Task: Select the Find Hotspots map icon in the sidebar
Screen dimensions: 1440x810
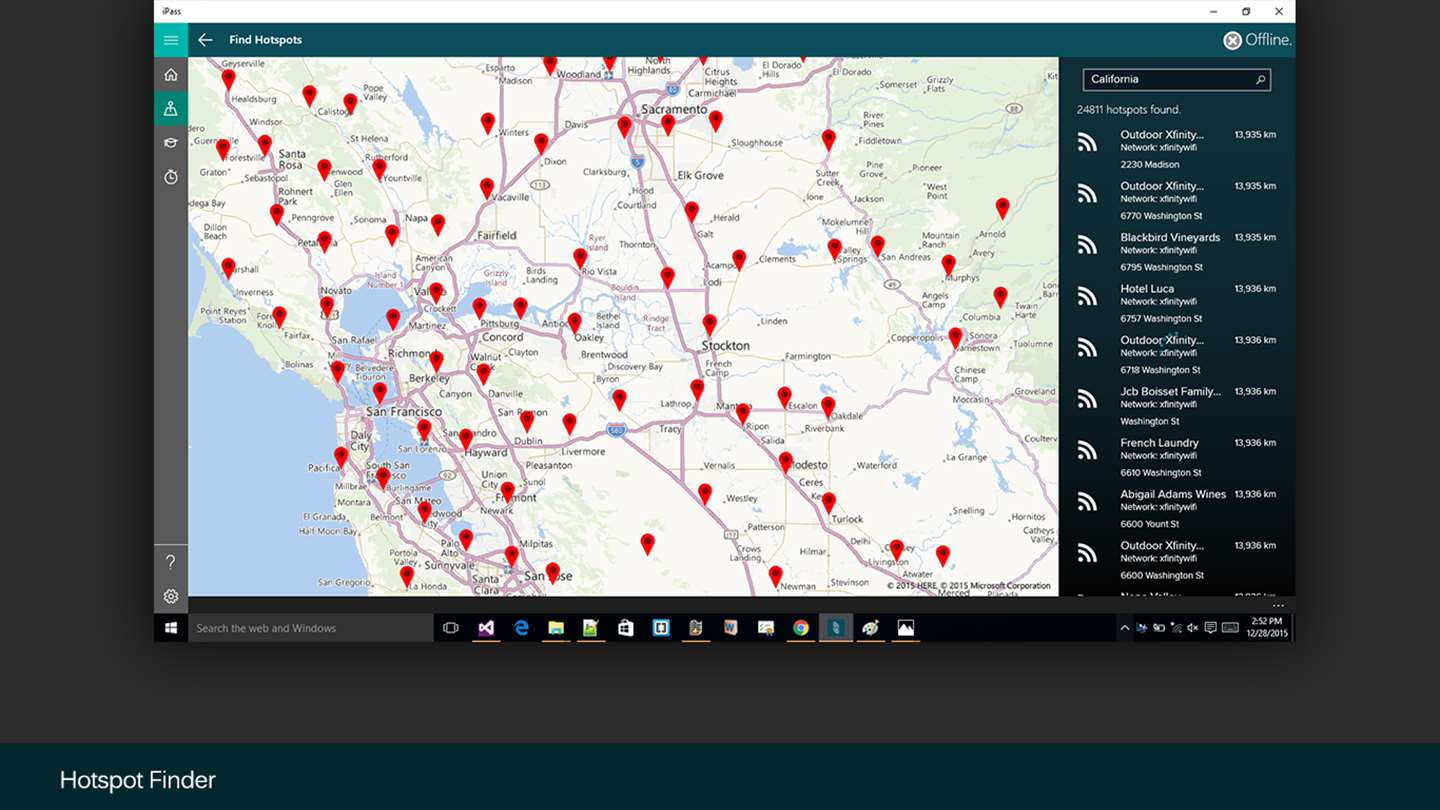Action: [171, 109]
